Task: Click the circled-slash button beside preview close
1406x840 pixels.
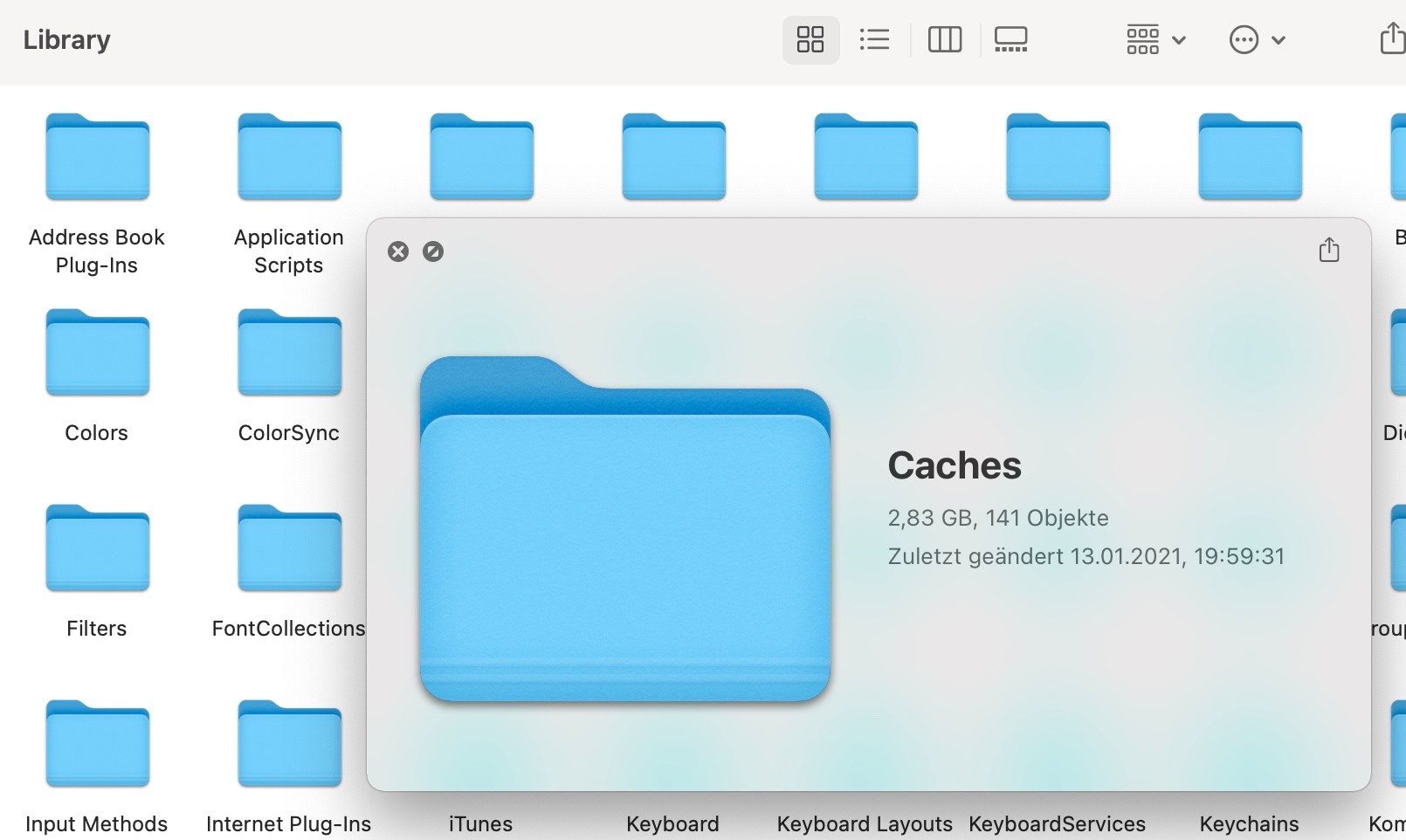Action: (x=433, y=251)
